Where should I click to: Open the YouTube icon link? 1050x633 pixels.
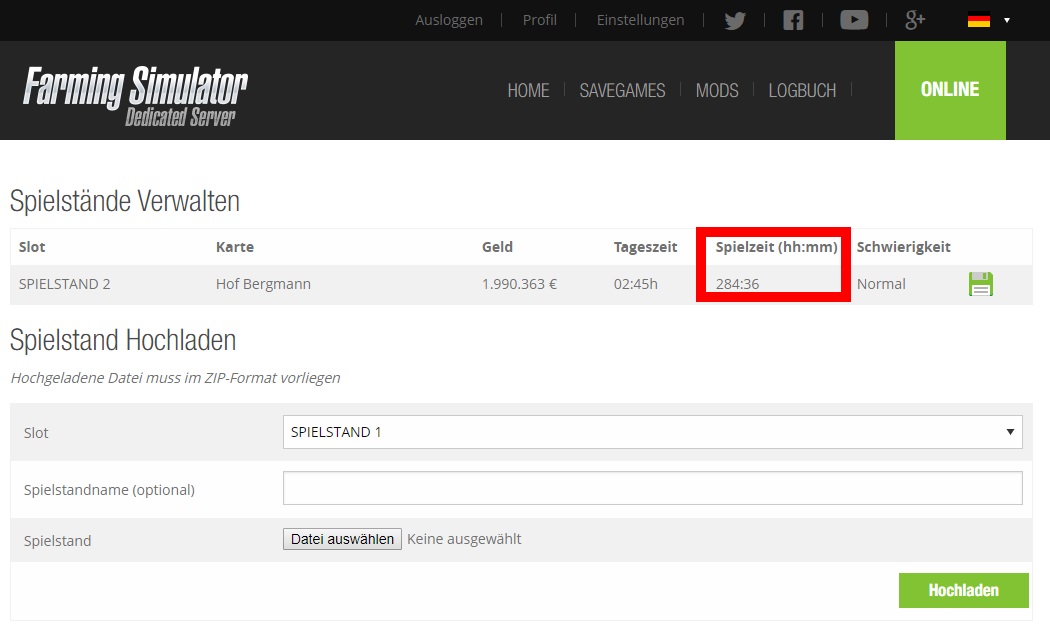pyautogui.click(x=854, y=20)
